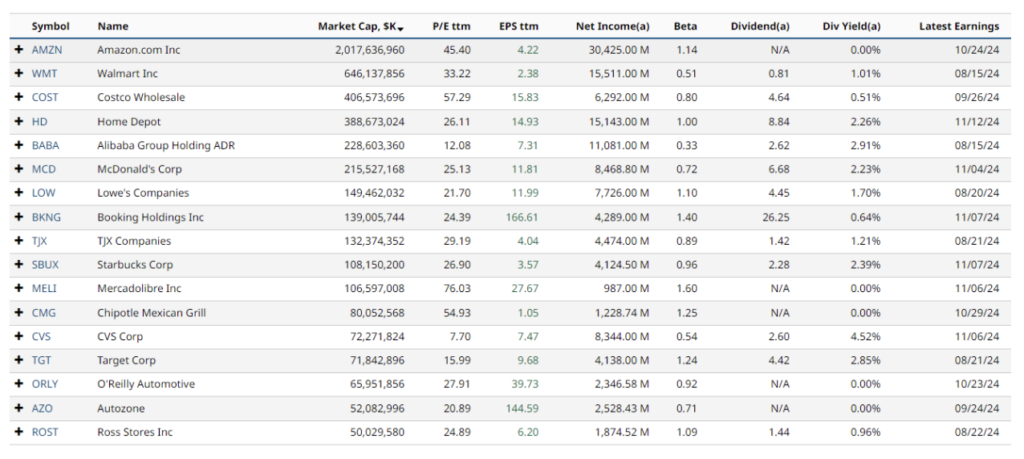Select the name O'Reilly Automotive
Image resolution: width=1024 pixels, height=459 pixels.
coord(146,384)
